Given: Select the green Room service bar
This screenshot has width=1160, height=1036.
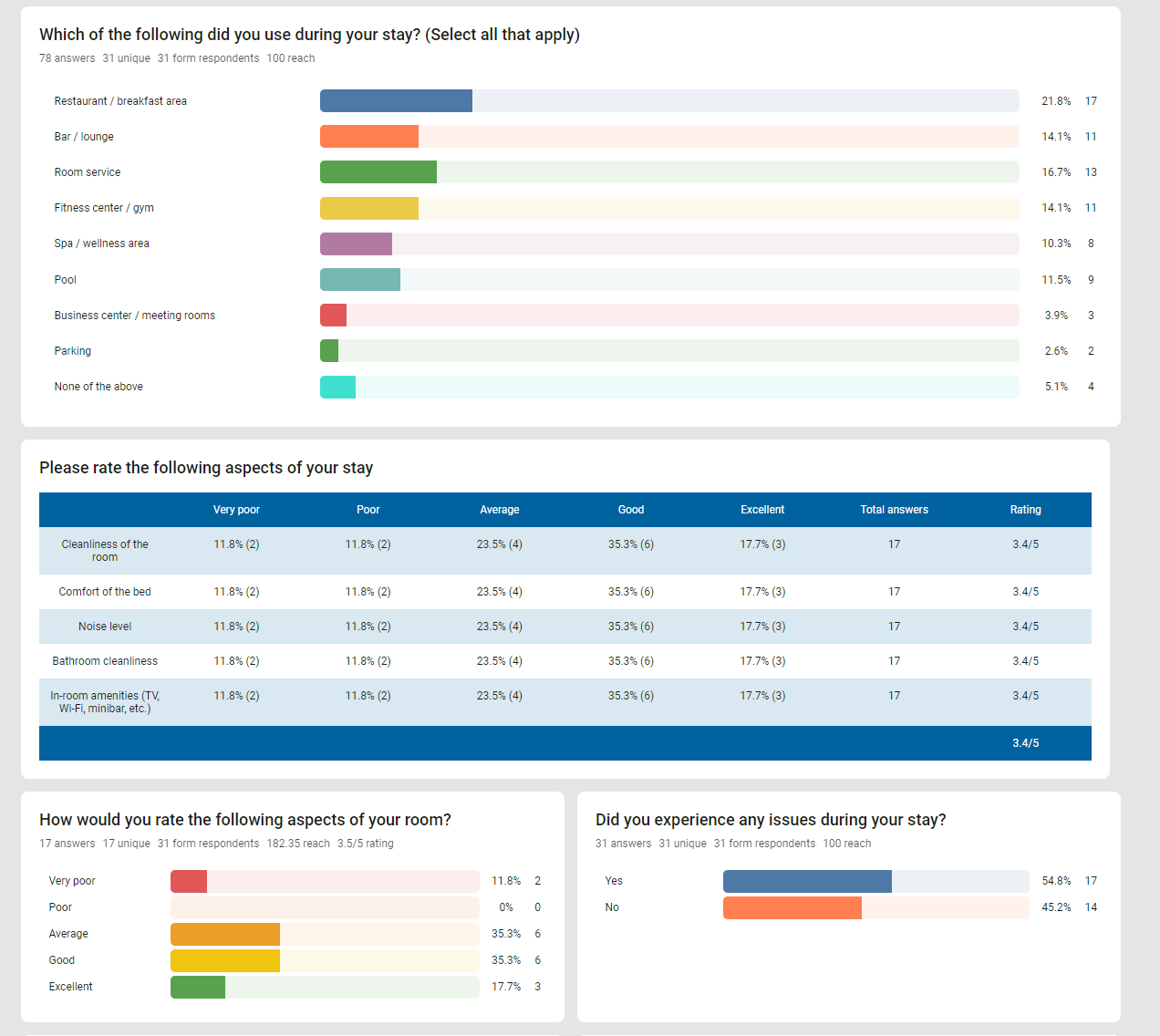Looking at the screenshot, I should (x=378, y=172).
